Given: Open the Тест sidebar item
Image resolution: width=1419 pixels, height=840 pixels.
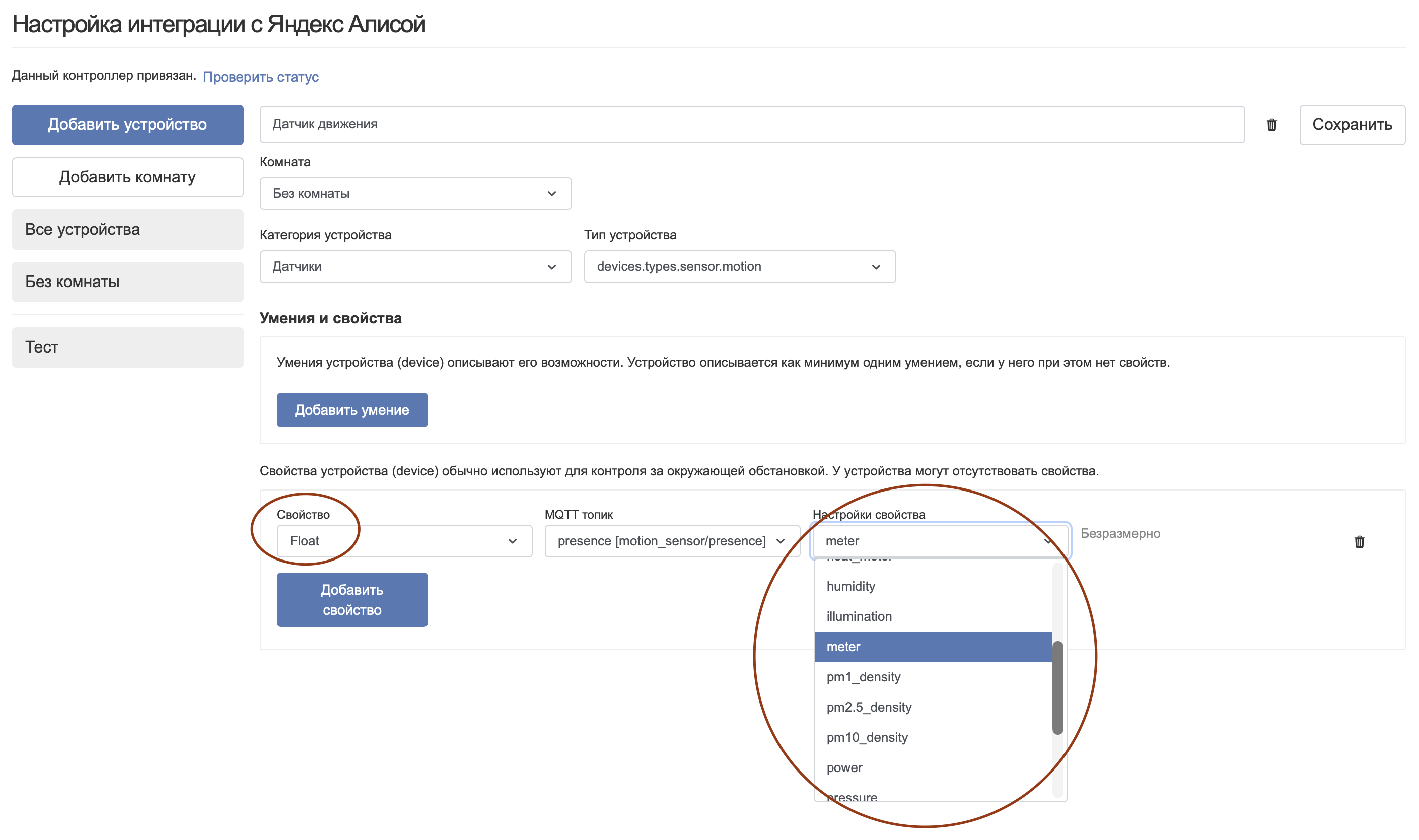Looking at the screenshot, I should [127, 347].
